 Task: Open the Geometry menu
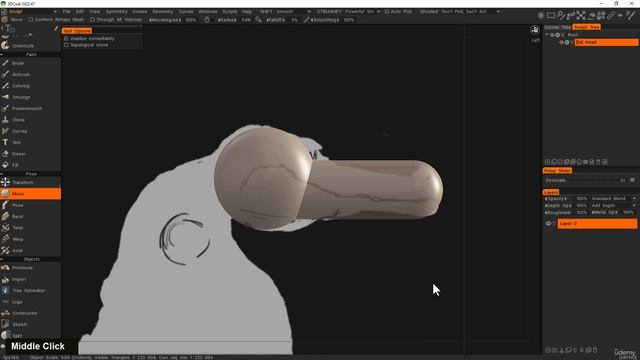(x=162, y=11)
